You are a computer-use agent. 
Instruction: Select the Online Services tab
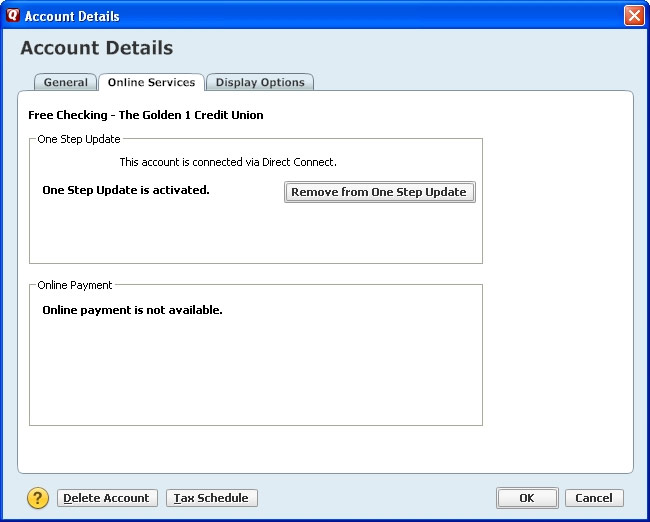coord(151,82)
